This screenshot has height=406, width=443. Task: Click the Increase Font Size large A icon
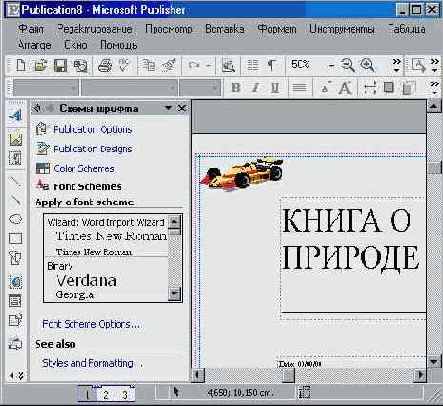click(345, 88)
